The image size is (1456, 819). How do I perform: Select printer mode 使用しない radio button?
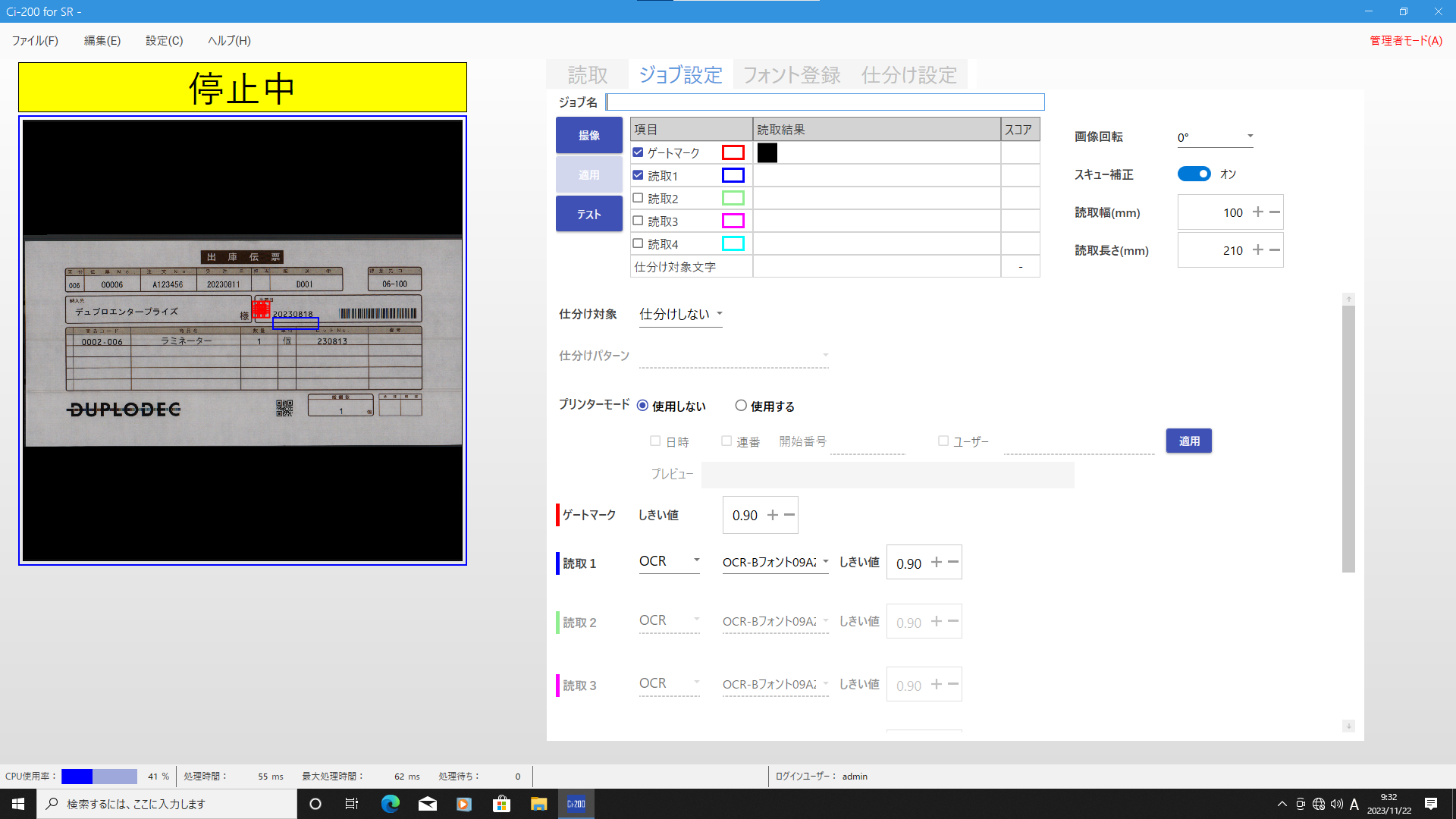coord(643,406)
